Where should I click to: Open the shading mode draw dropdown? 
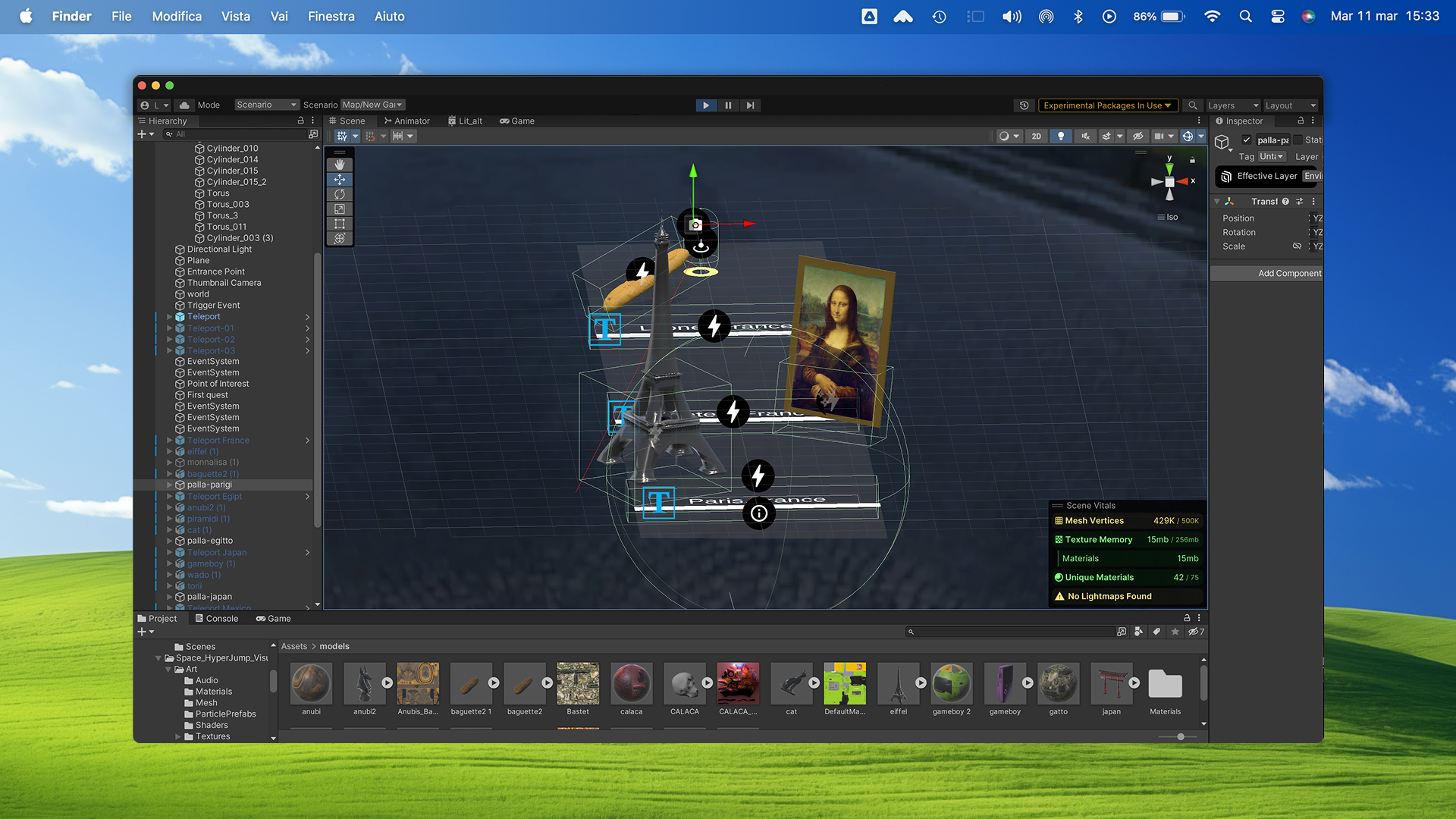click(1009, 136)
